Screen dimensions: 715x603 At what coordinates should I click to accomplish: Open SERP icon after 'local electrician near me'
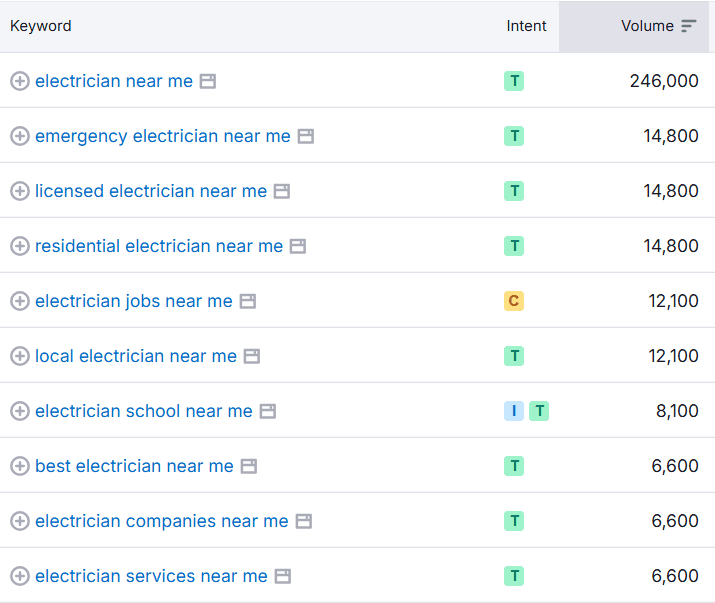point(252,356)
